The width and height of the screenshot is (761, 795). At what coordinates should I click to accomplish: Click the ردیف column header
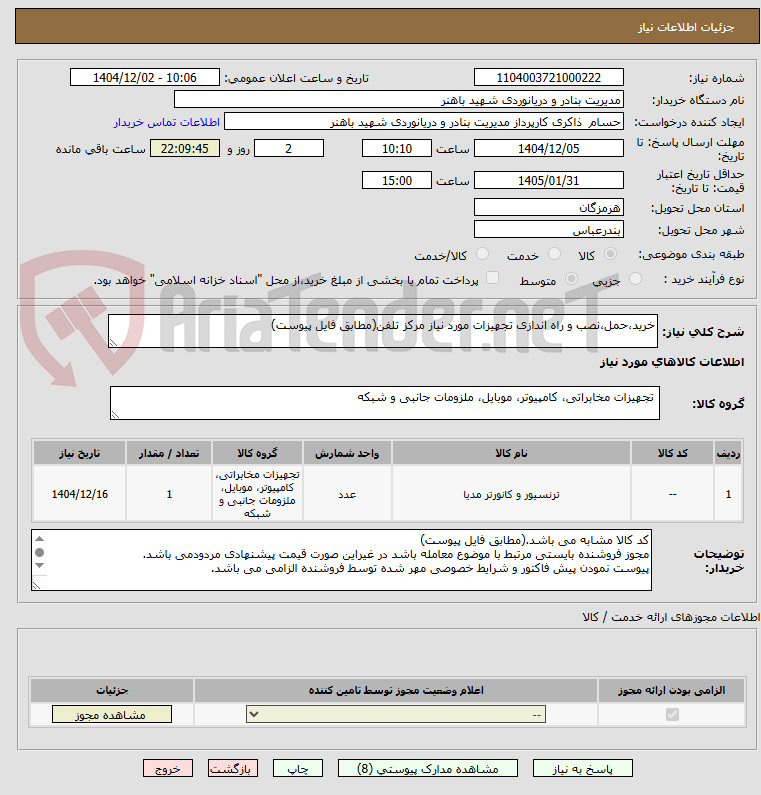tap(729, 453)
